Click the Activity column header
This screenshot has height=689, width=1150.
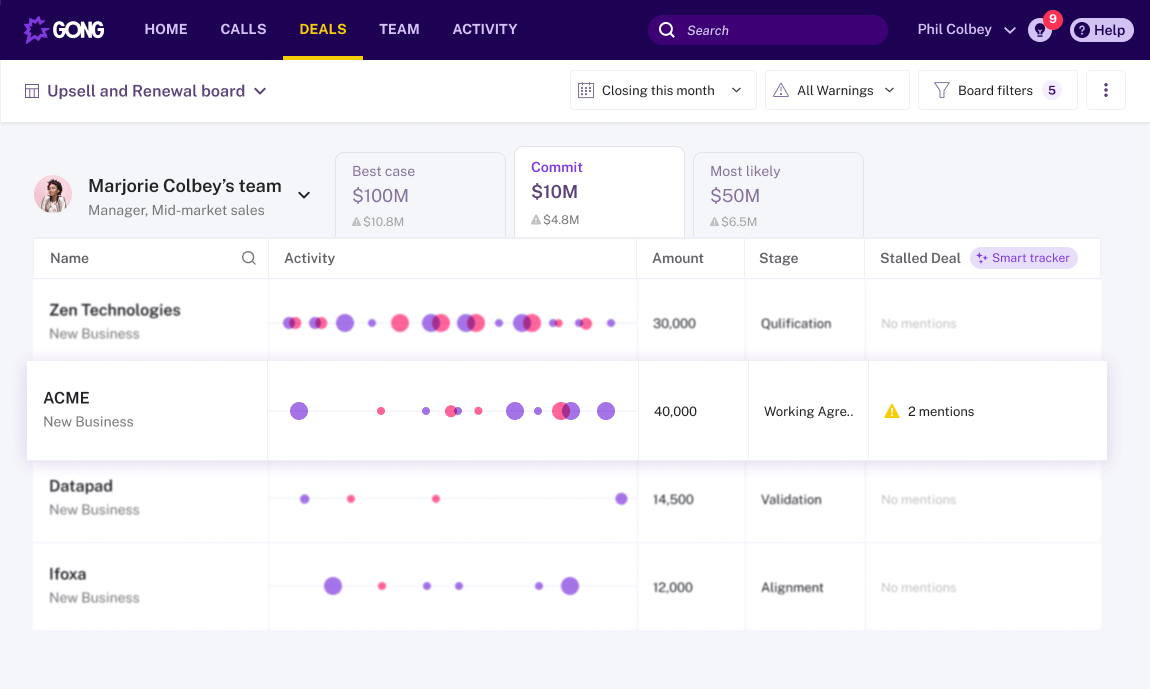point(310,258)
